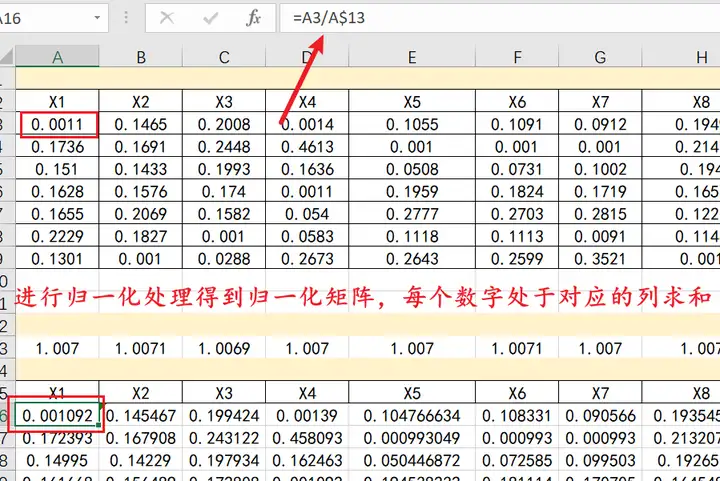This screenshot has width=720, height=481.
Task: Click cell E18 containing 0.050446872
Action: click(x=412, y=460)
